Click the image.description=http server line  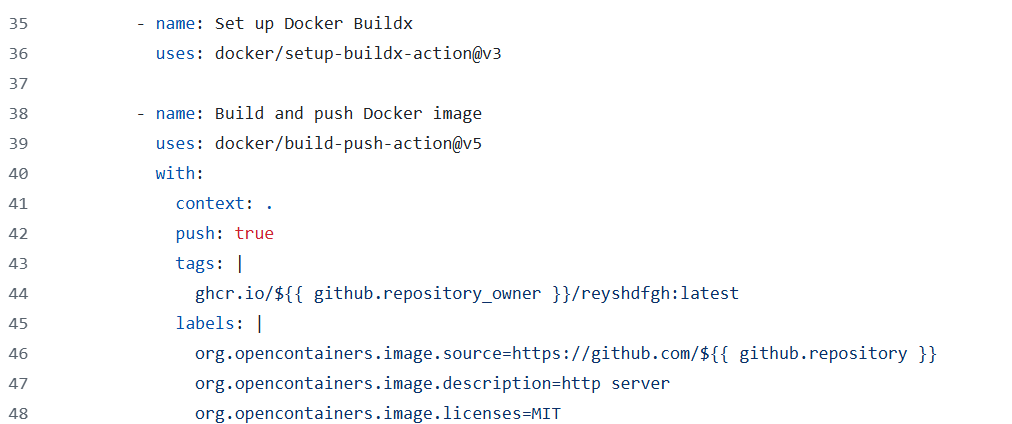click(432, 384)
